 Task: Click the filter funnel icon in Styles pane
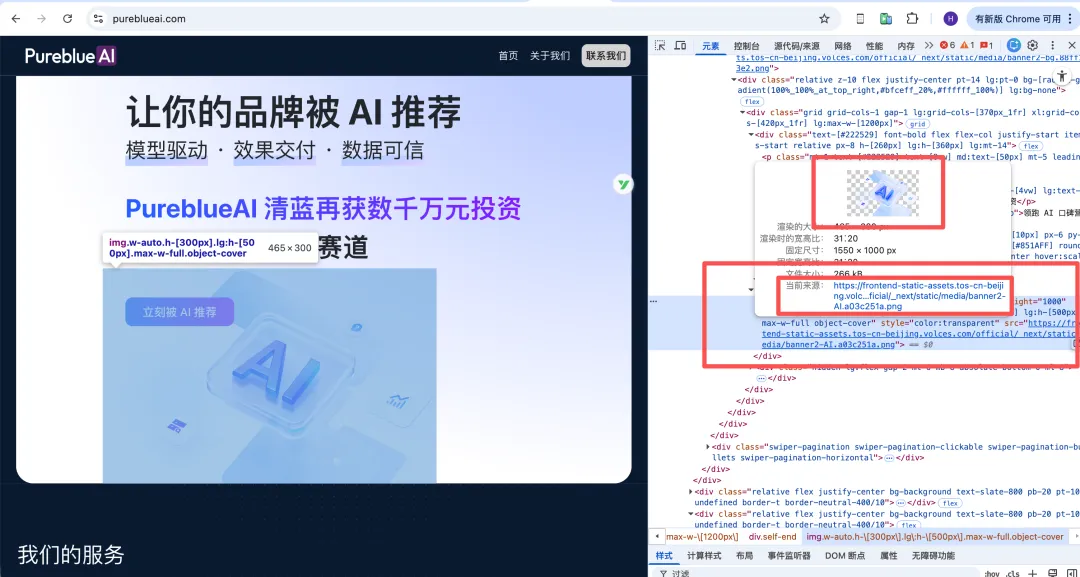[x=664, y=573]
